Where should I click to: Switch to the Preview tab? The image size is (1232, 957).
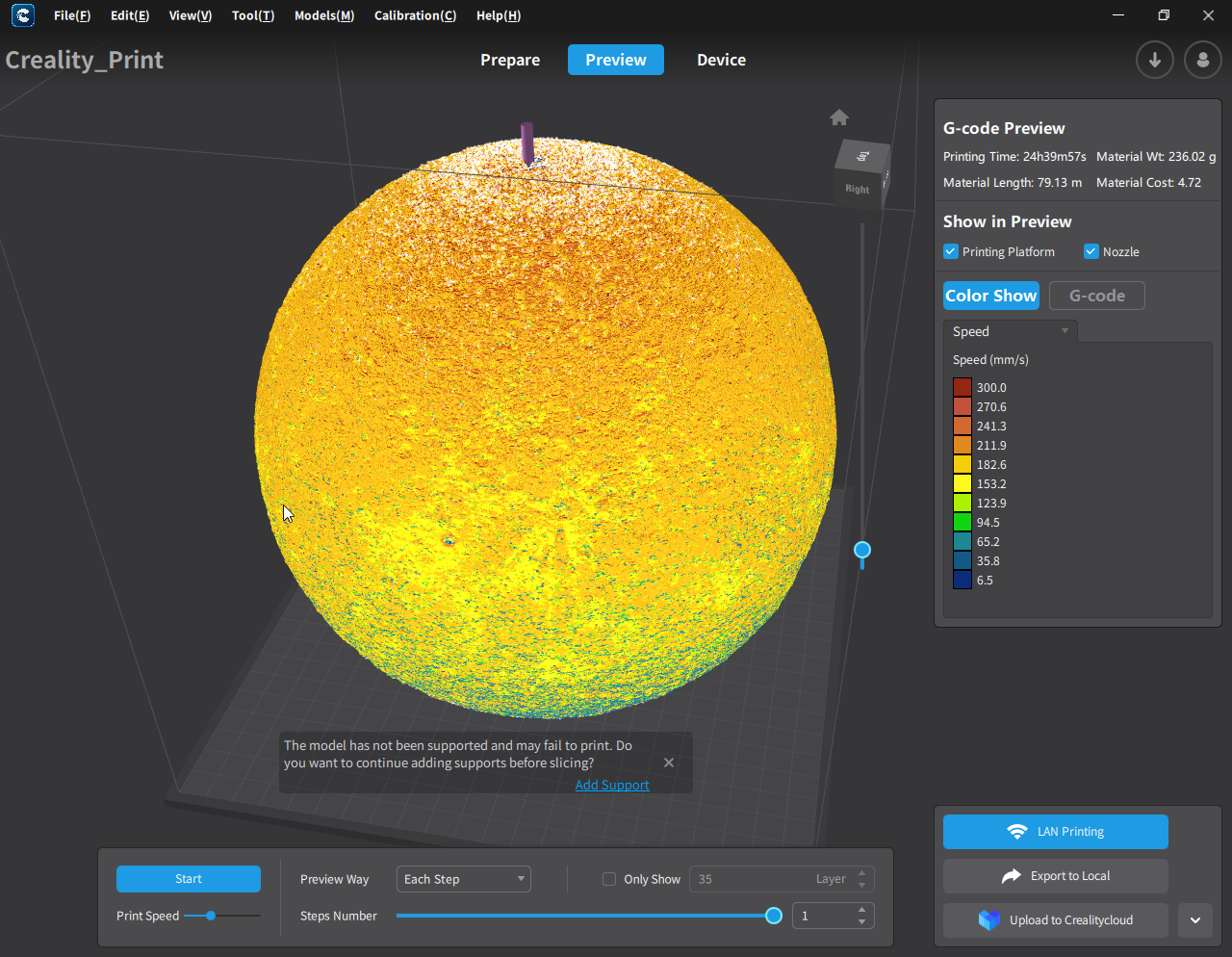pyautogui.click(x=616, y=60)
